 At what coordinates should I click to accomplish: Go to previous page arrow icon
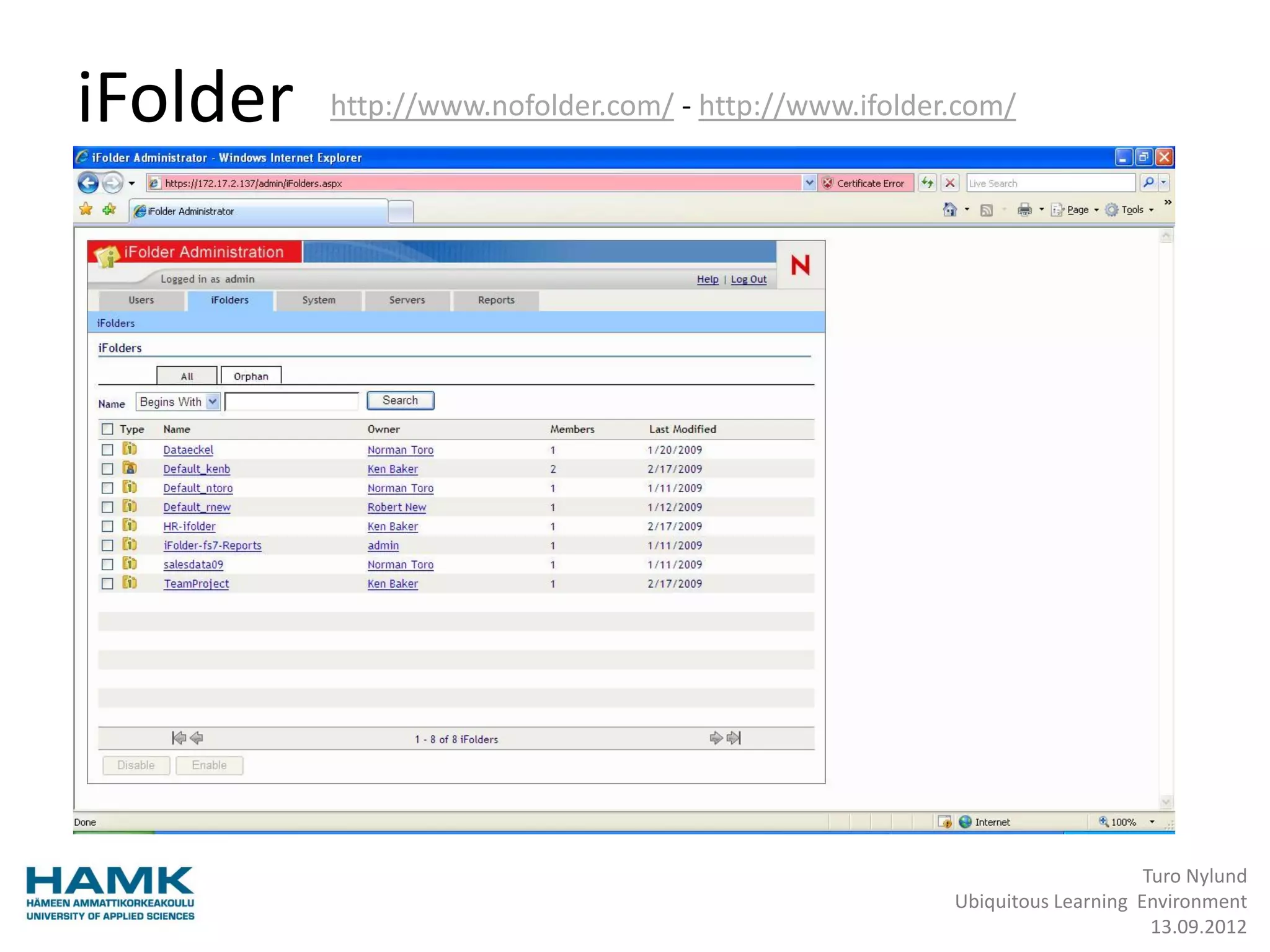pyautogui.click(x=197, y=738)
